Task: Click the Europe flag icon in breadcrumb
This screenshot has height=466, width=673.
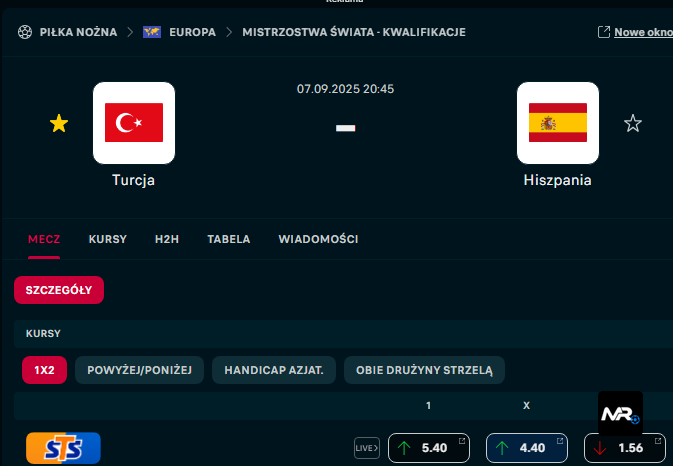Action: pyautogui.click(x=152, y=32)
